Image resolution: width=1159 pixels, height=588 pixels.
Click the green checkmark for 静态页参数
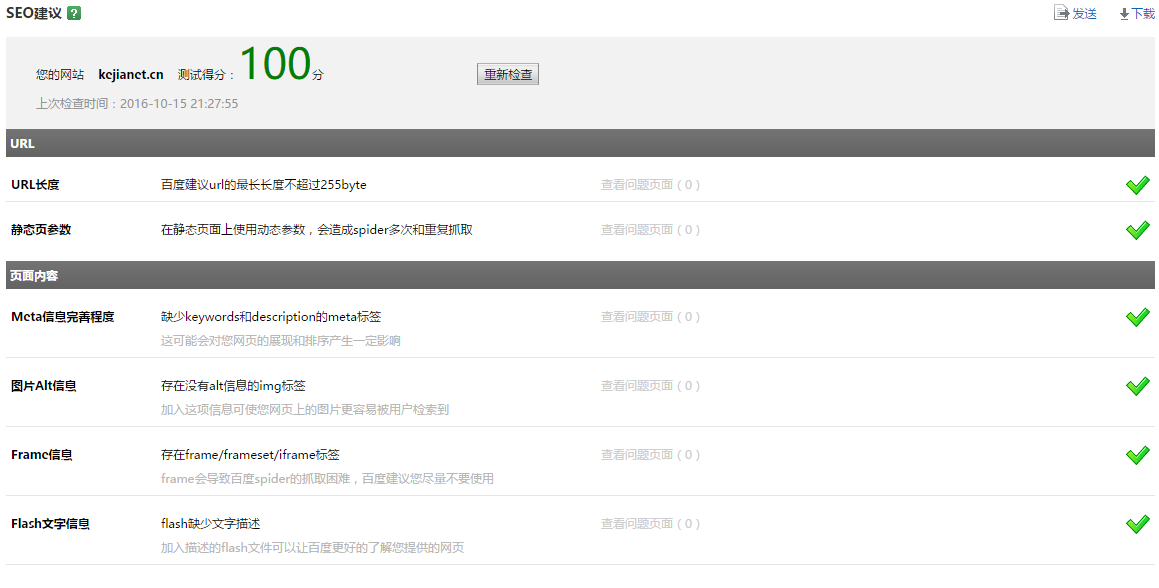[1137, 230]
